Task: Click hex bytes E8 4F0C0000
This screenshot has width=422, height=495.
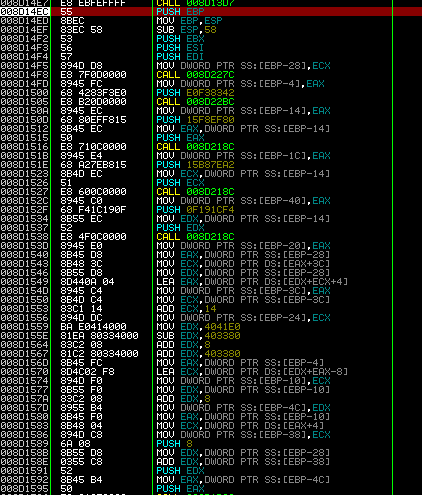Action: [93, 237]
